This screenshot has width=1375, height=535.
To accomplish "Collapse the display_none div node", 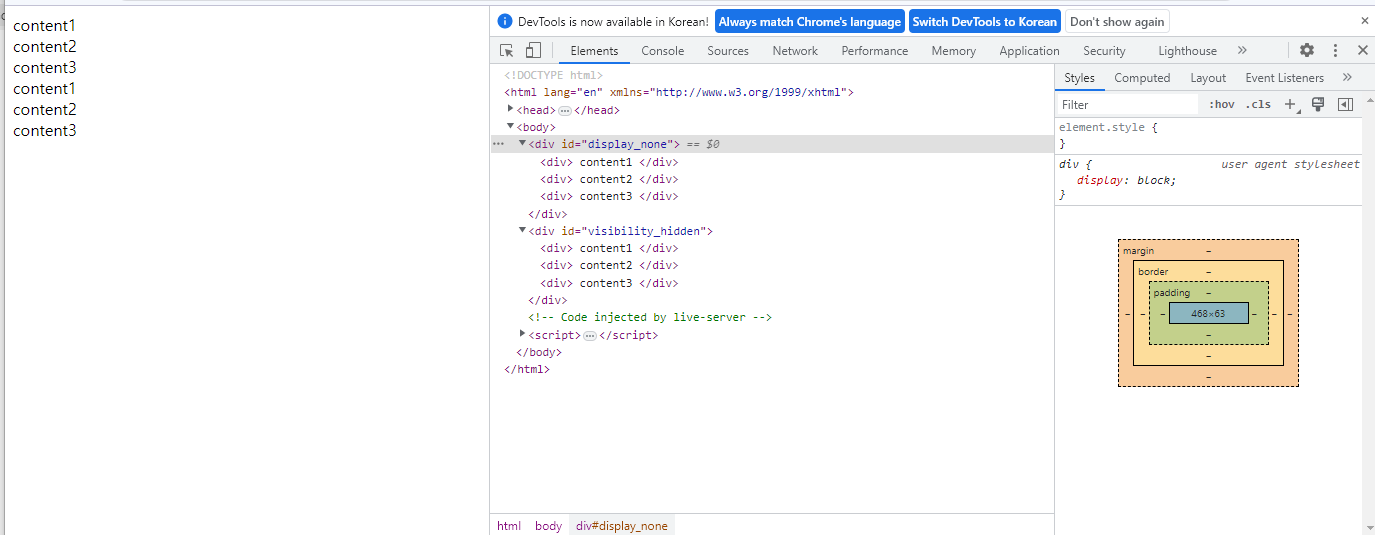I will click(x=522, y=143).
